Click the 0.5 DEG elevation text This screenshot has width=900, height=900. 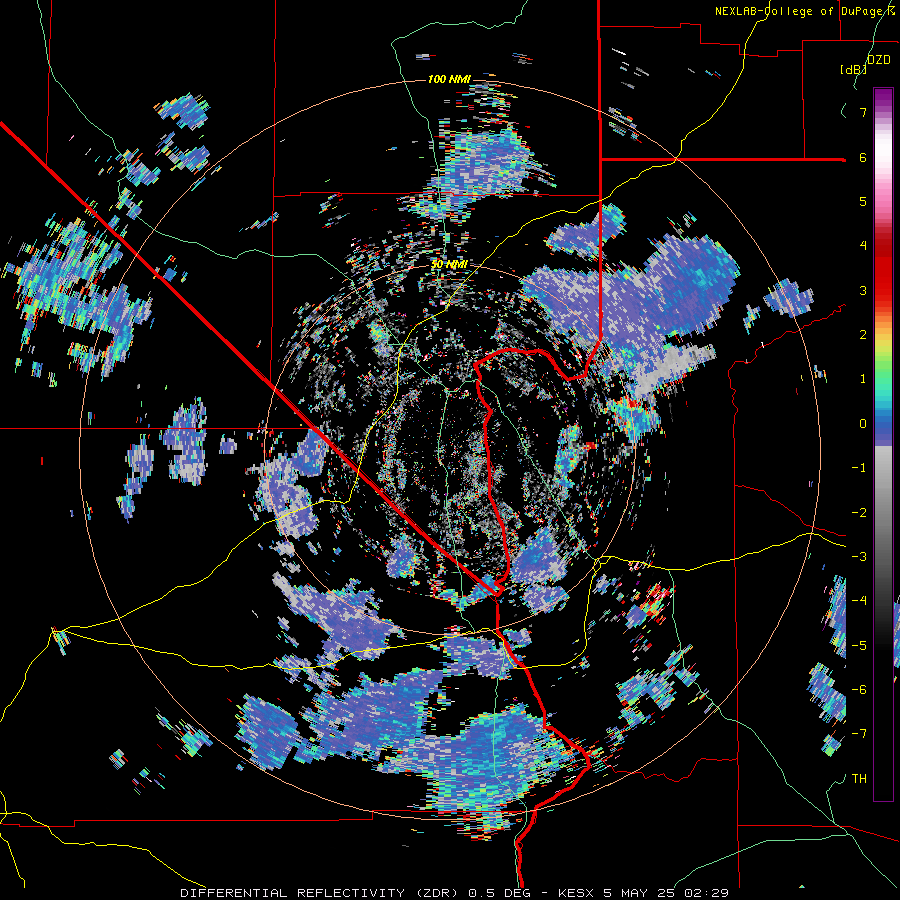[x=501, y=893]
